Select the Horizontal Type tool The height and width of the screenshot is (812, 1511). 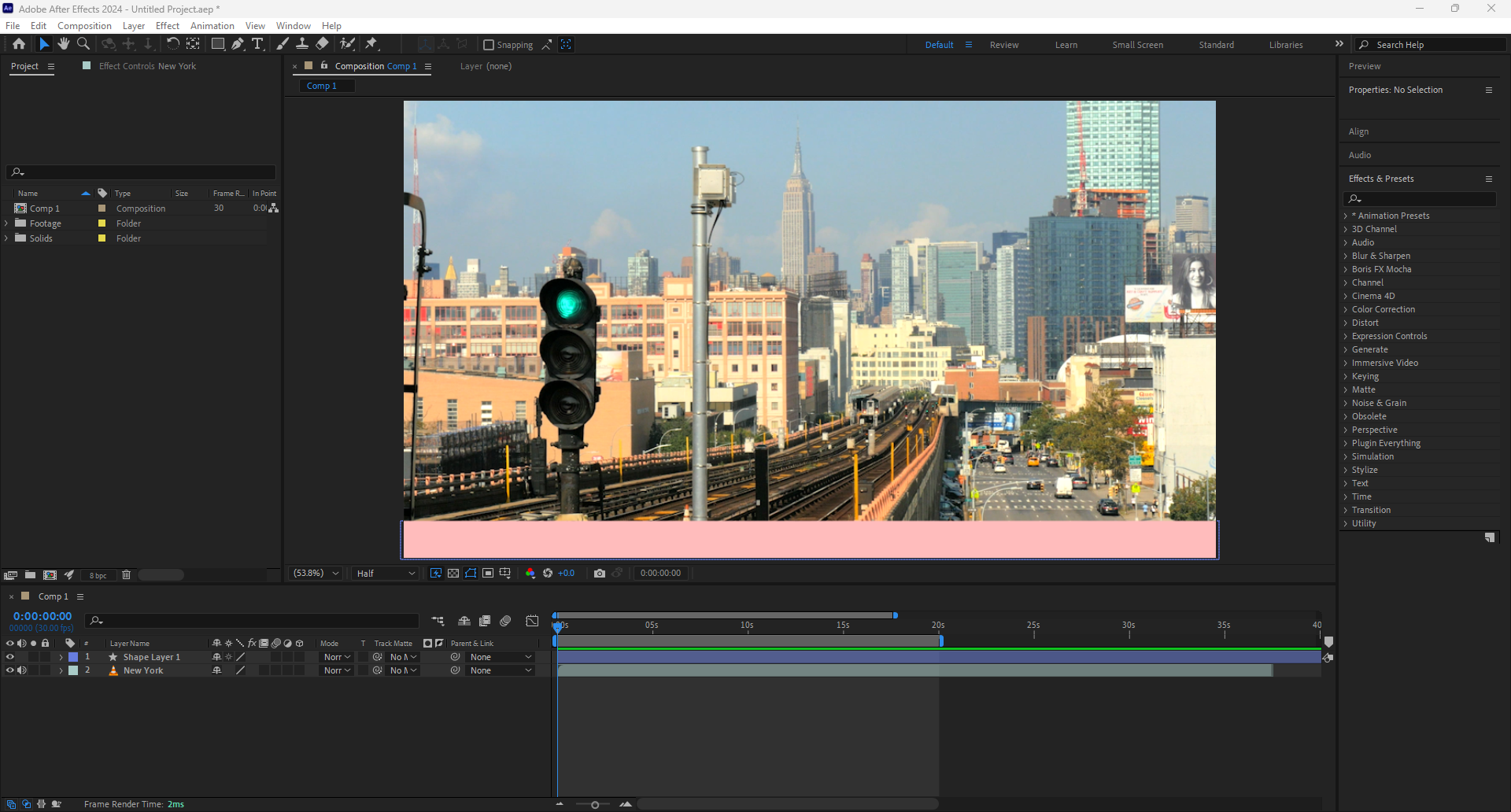[257, 44]
